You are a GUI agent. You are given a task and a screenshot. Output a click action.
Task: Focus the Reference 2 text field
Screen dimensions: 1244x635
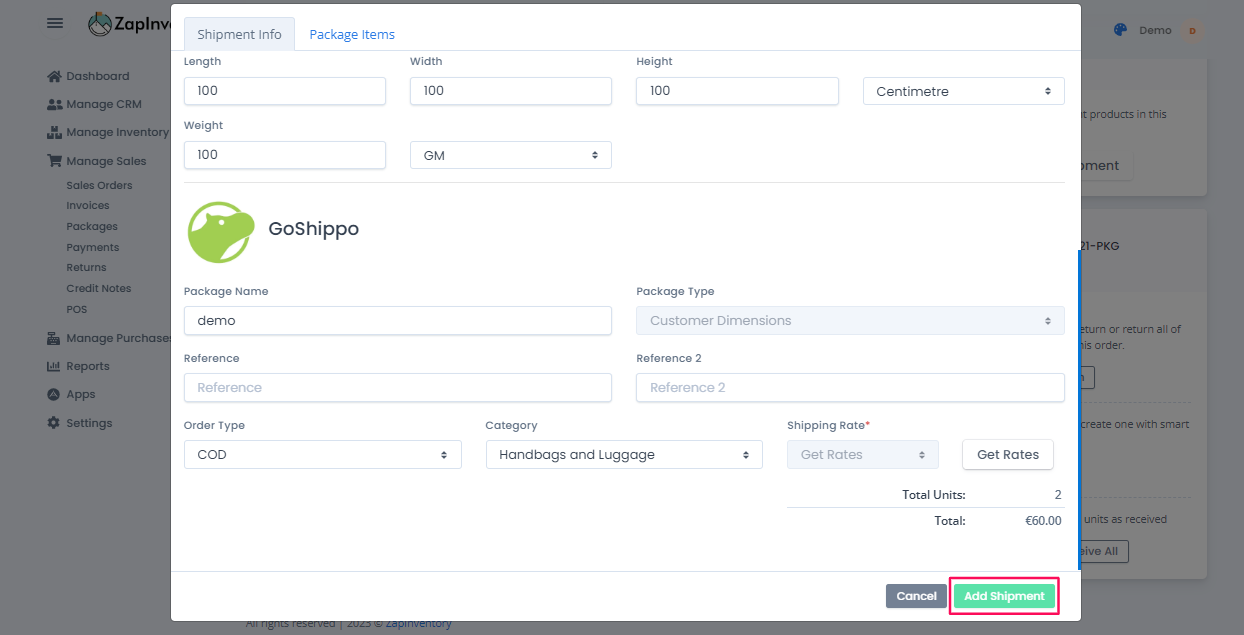tap(849, 388)
